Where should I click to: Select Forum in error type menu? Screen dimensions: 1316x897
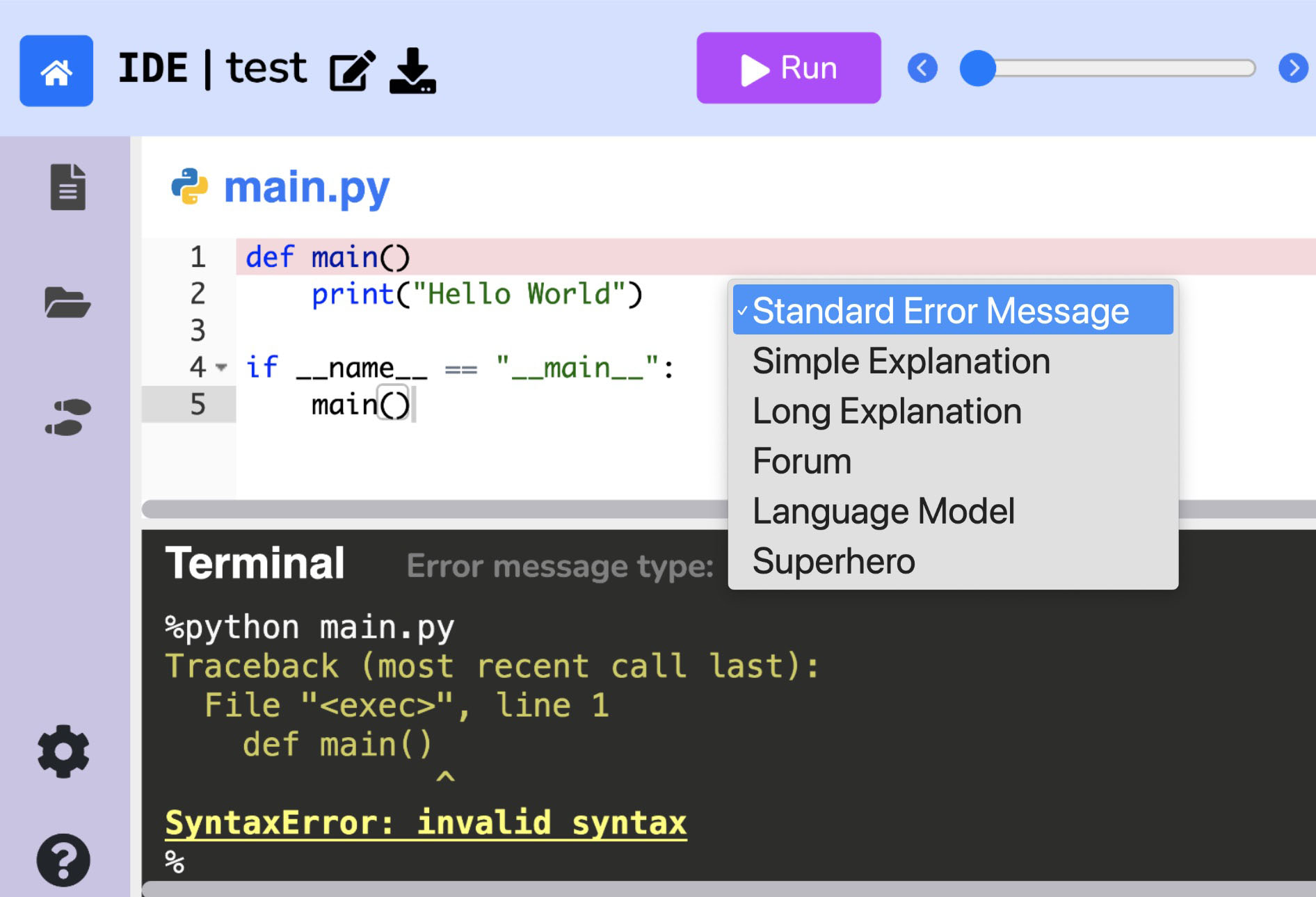pos(802,461)
